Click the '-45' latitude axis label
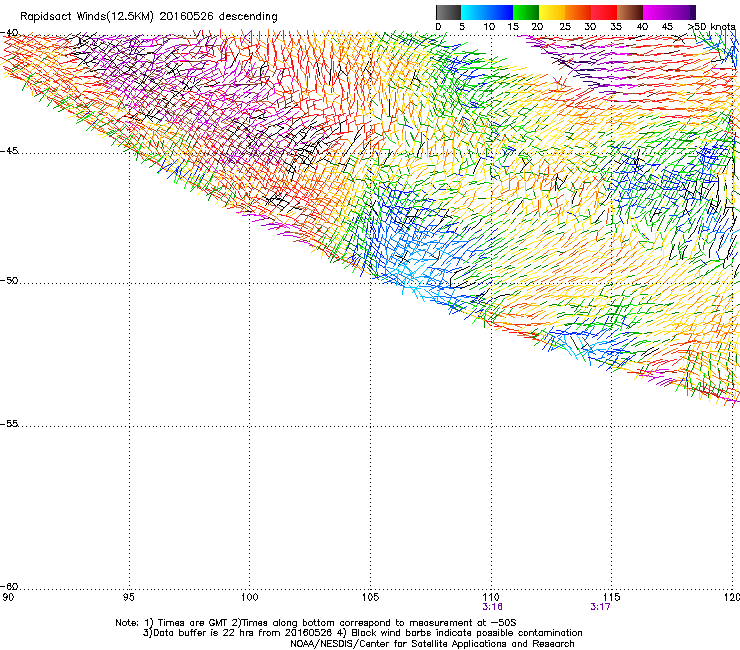The width and height of the screenshot is (740, 650). click(9, 151)
